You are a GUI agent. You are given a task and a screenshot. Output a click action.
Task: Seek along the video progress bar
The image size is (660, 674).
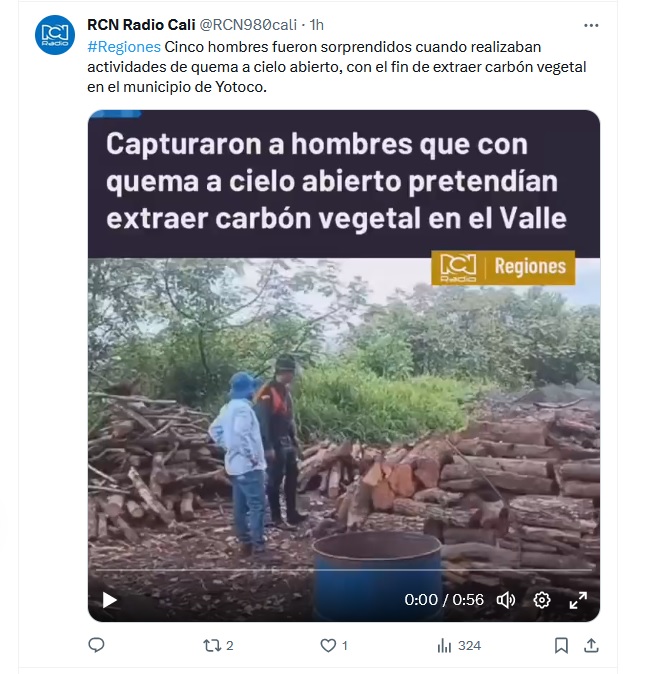point(344,570)
